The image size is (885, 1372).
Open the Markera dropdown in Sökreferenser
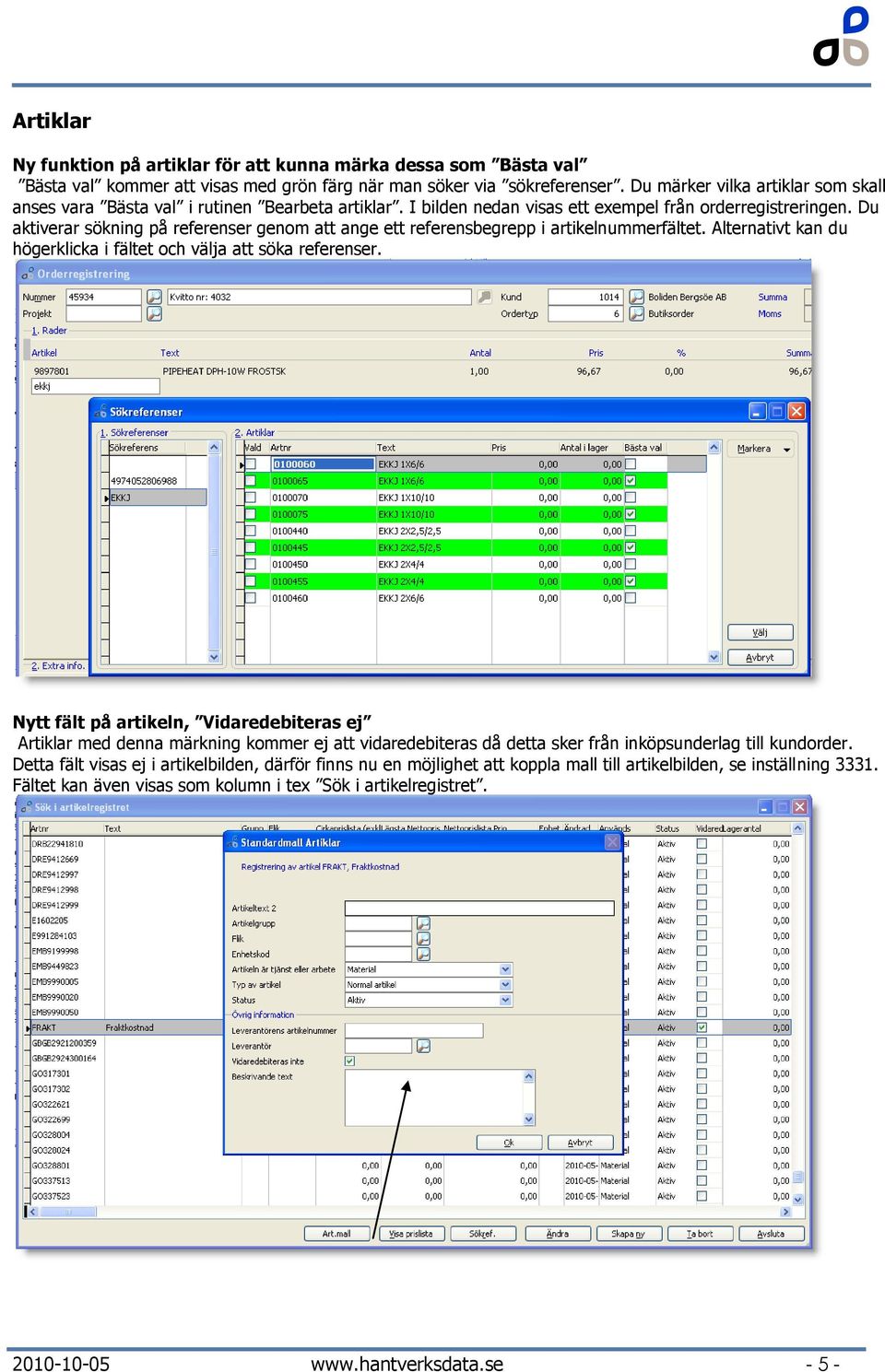(x=763, y=449)
